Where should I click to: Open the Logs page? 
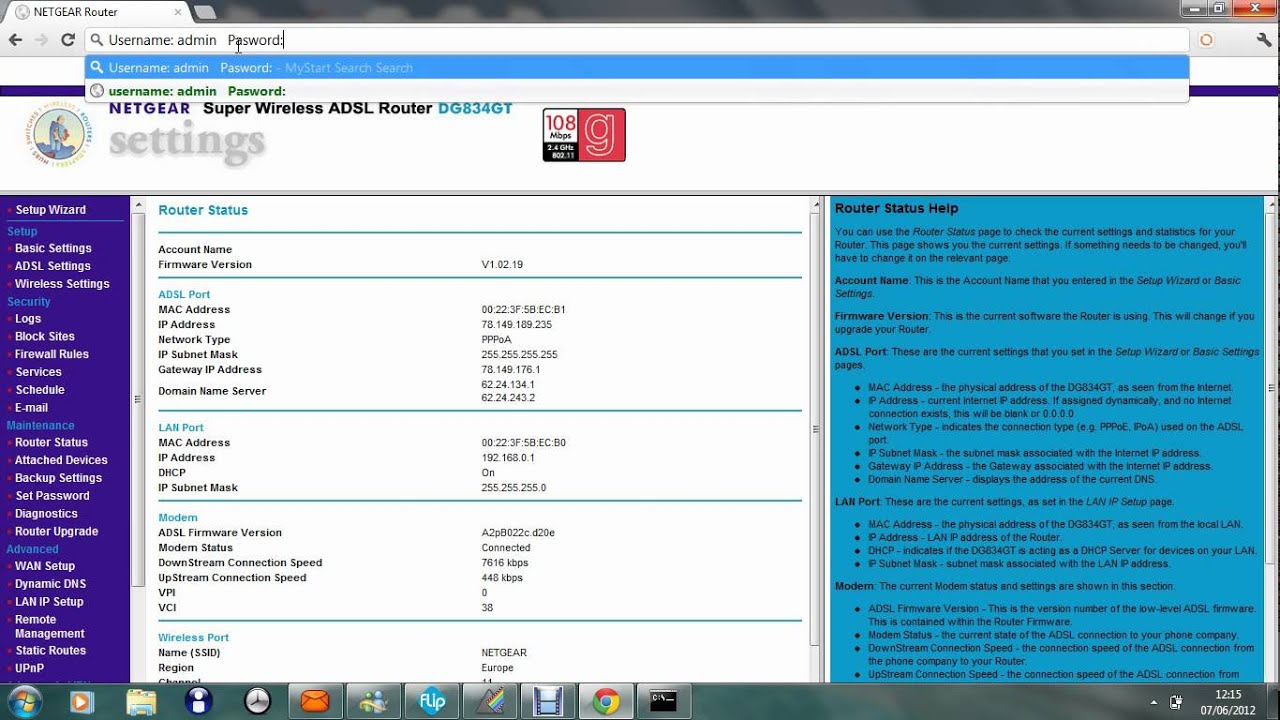click(x=28, y=319)
